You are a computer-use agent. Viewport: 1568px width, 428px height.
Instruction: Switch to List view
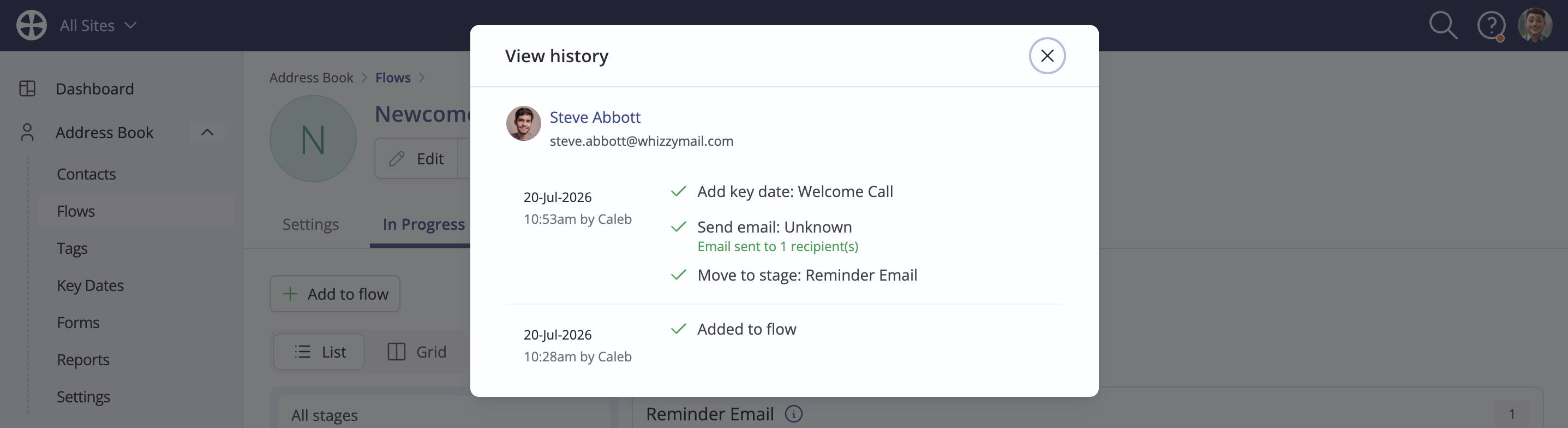click(x=319, y=352)
